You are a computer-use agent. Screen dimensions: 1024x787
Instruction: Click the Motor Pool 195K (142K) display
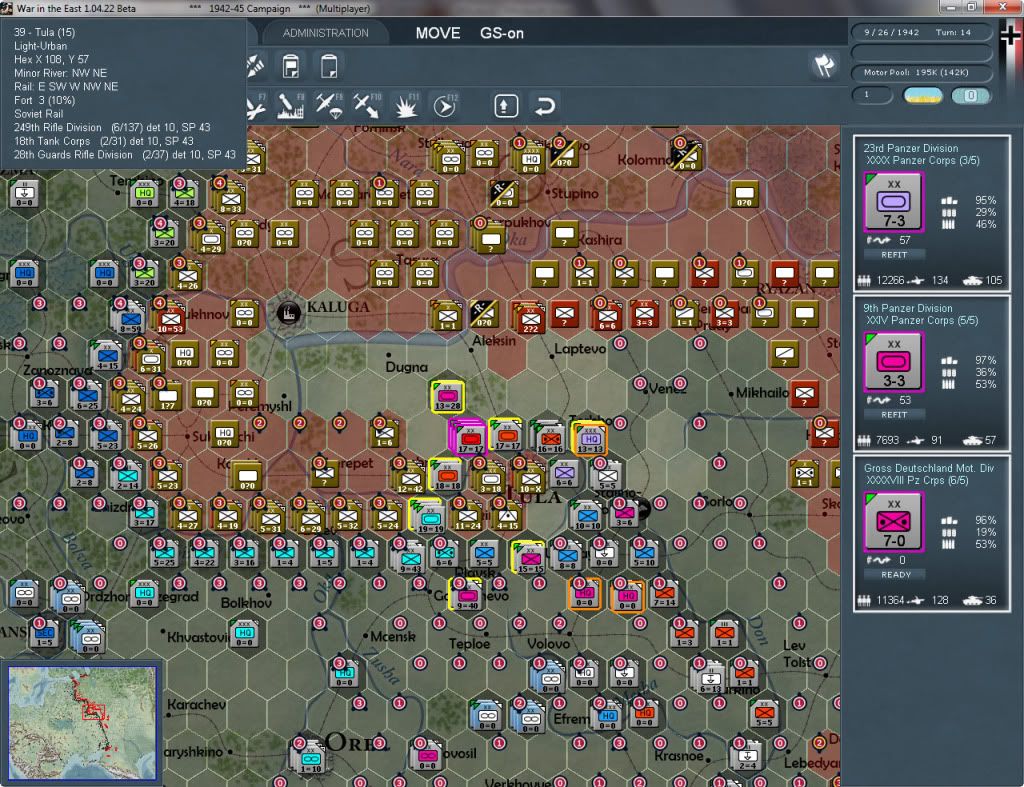click(x=920, y=72)
